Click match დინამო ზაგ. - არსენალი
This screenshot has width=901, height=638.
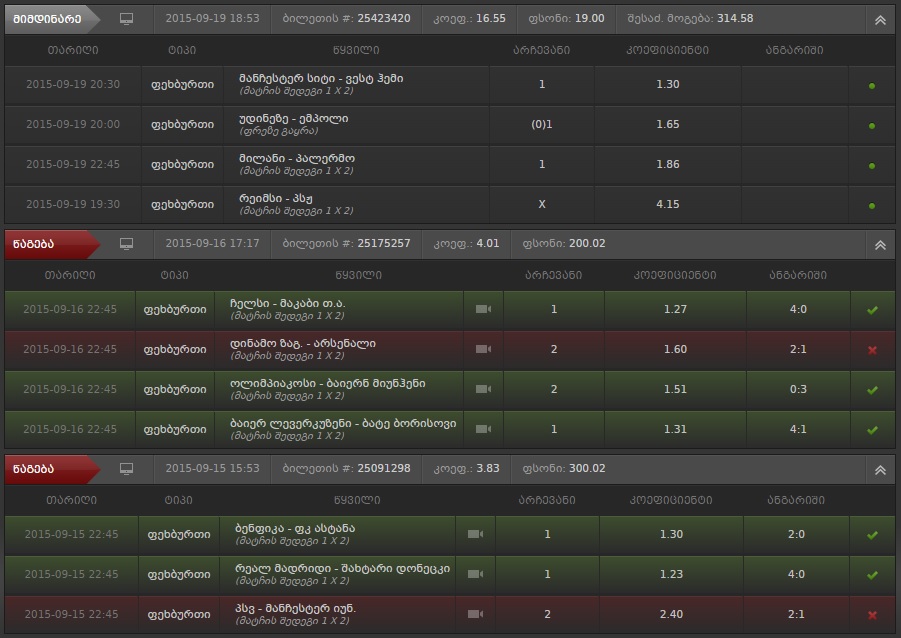point(303,343)
